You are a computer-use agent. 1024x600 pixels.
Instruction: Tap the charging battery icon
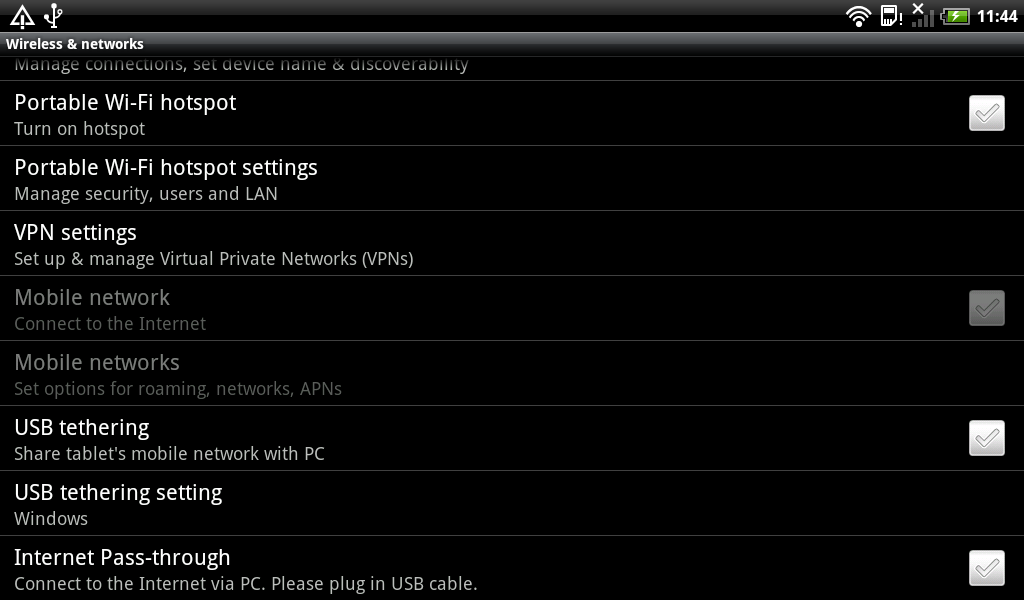click(x=955, y=16)
